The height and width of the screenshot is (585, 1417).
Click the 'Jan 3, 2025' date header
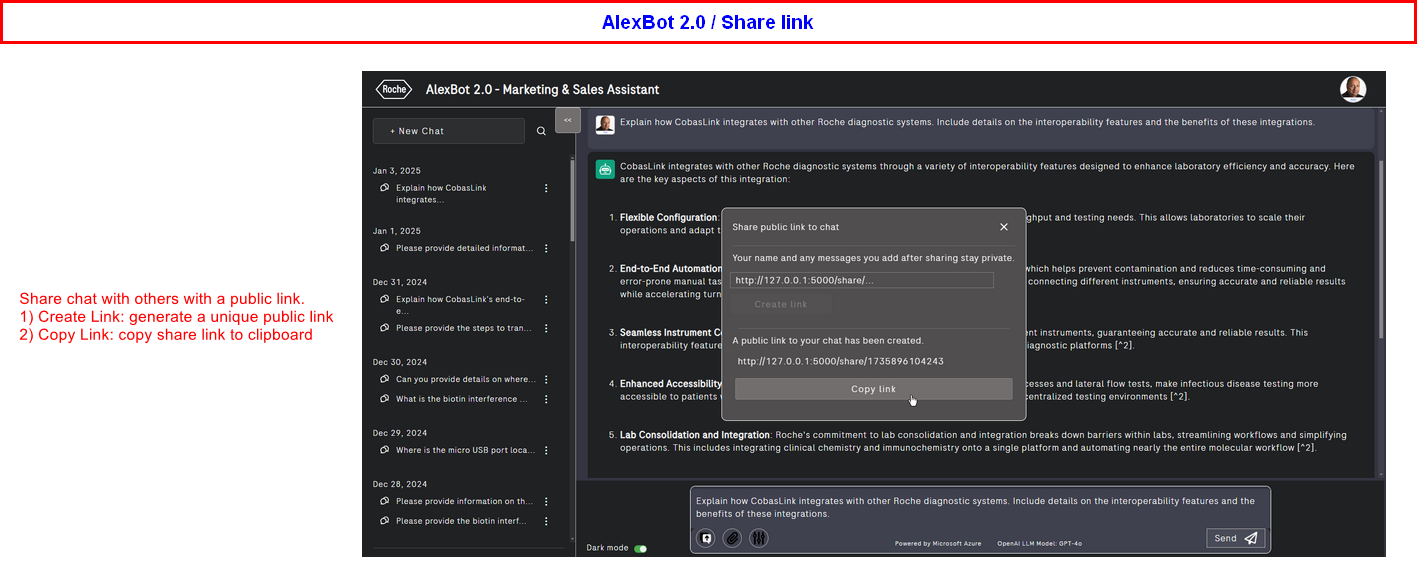click(x=397, y=171)
